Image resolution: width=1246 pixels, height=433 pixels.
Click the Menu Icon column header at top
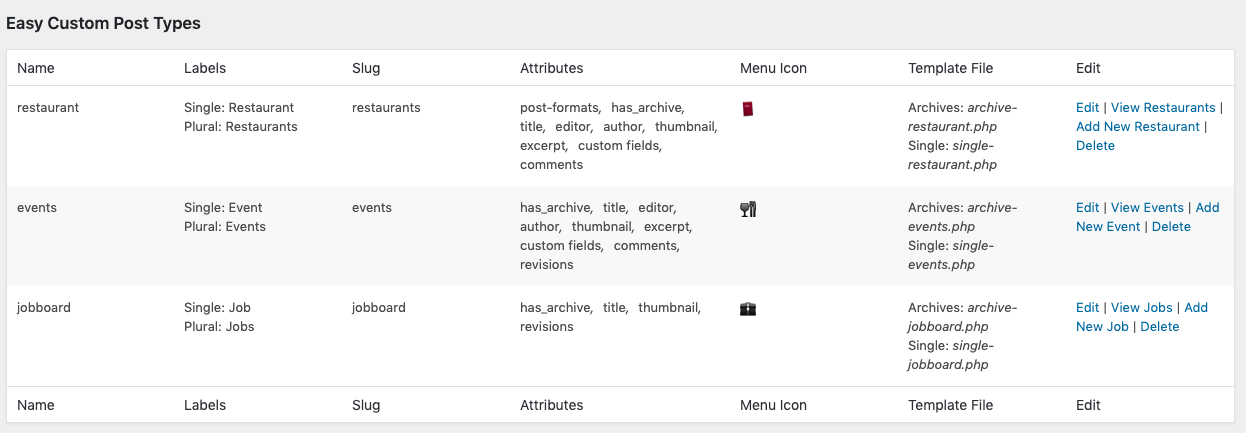tap(773, 68)
